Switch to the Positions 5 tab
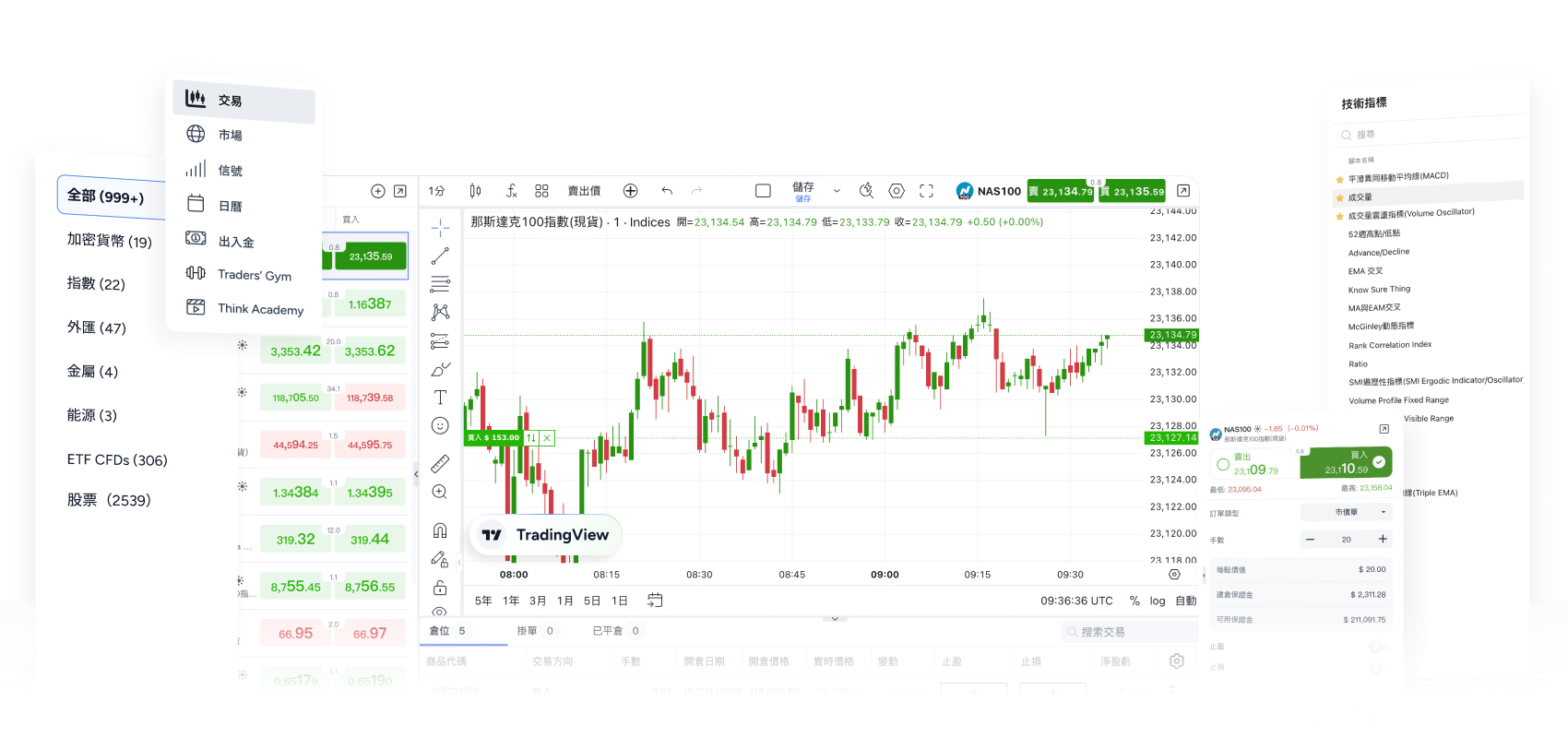 click(x=447, y=631)
